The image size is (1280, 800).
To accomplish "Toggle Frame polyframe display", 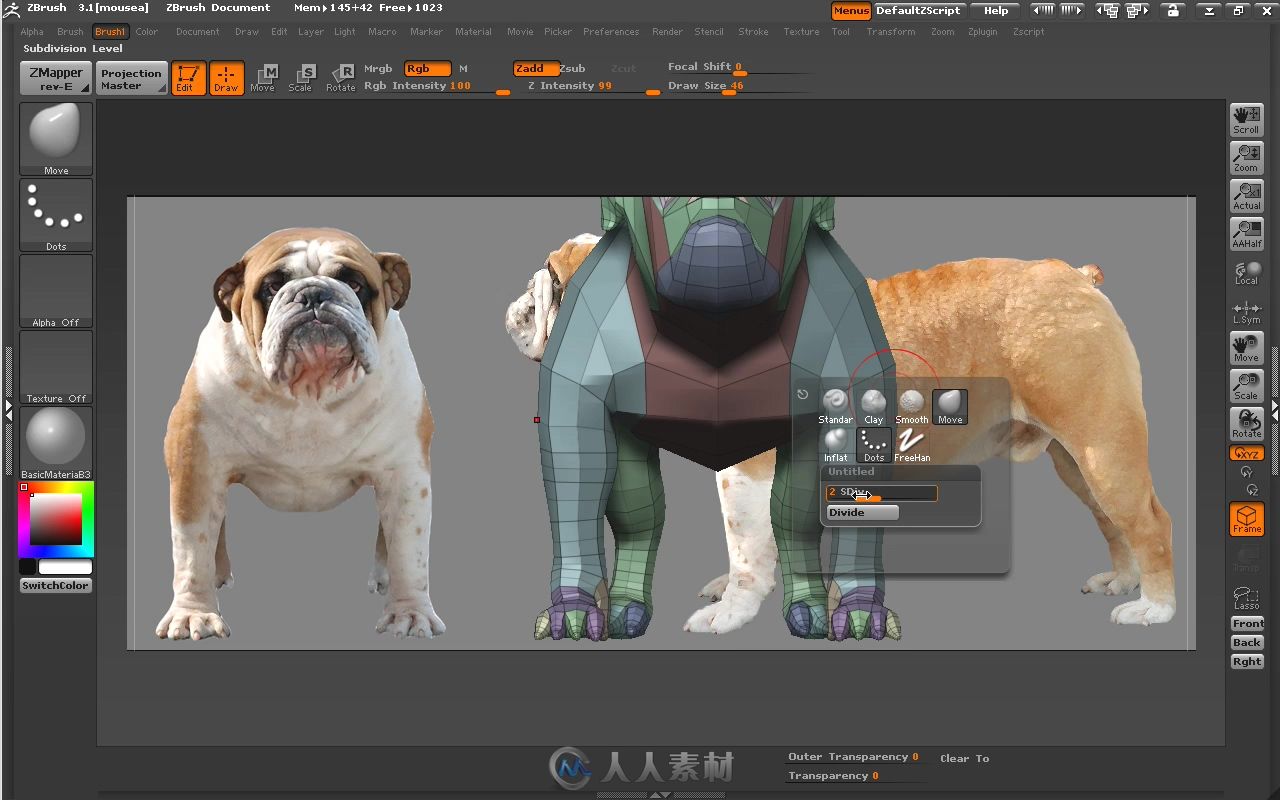I will point(1247,519).
